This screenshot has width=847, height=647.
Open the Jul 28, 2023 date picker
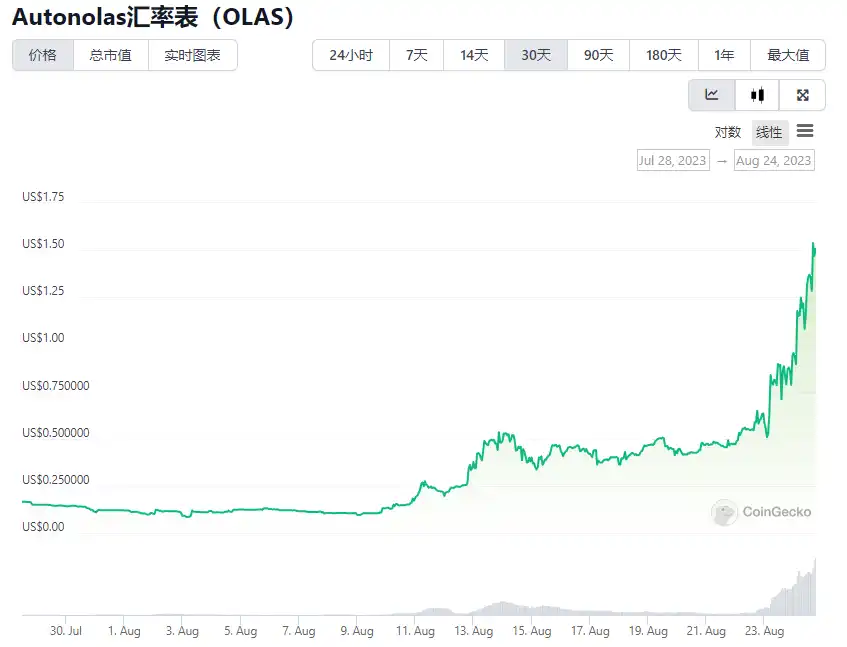[673, 160]
